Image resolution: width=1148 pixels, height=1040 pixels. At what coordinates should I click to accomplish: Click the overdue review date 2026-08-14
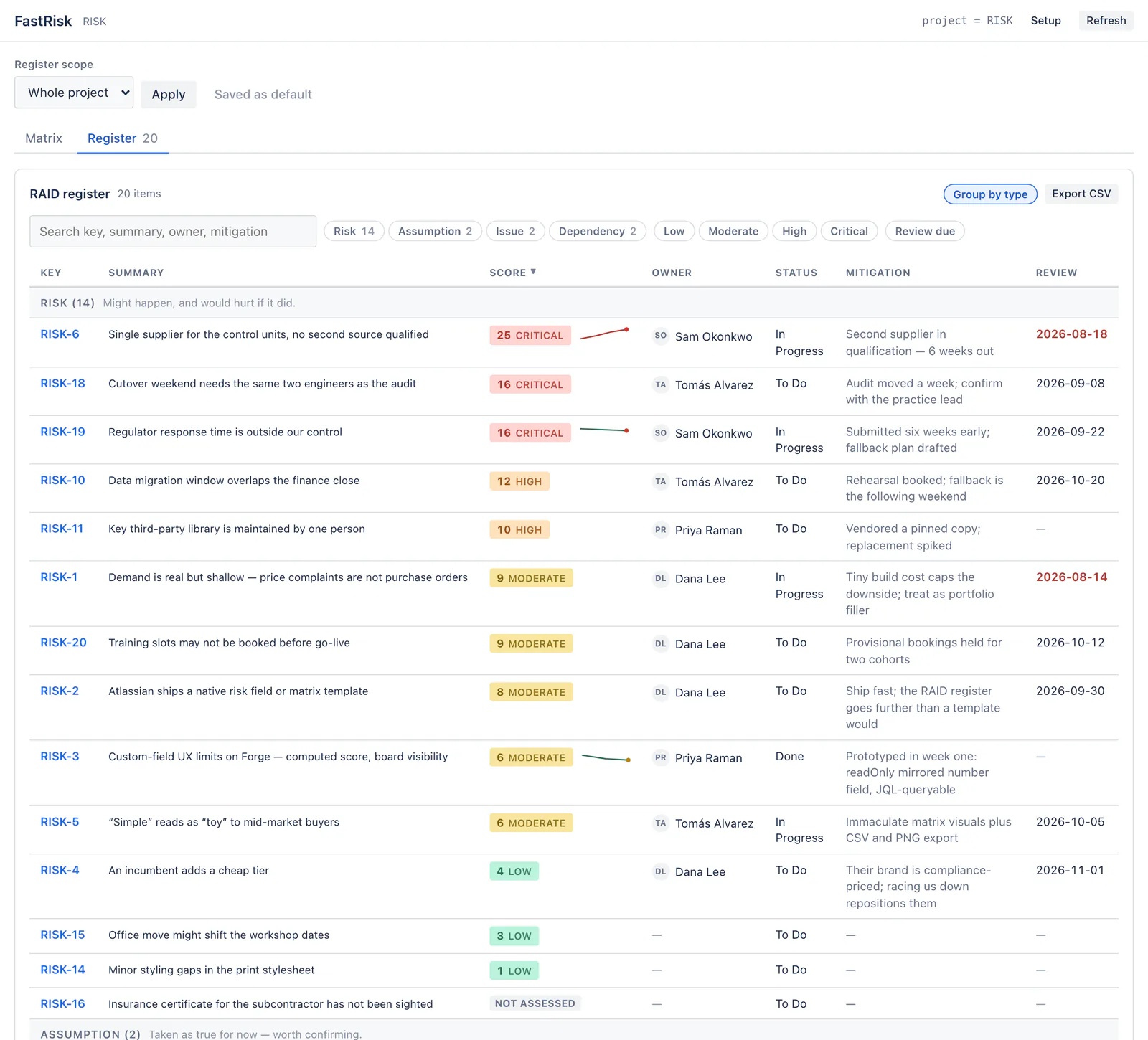(x=1071, y=577)
